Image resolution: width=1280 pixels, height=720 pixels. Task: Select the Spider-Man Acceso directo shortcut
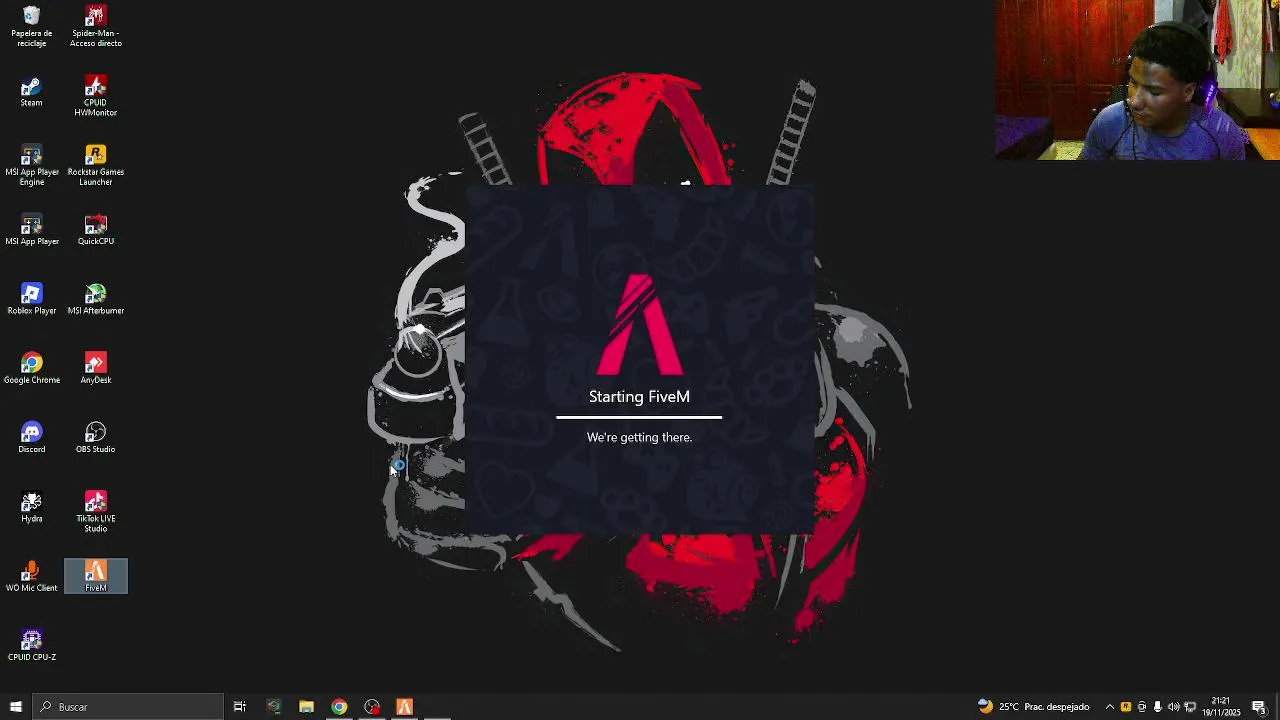pyautogui.click(x=96, y=26)
